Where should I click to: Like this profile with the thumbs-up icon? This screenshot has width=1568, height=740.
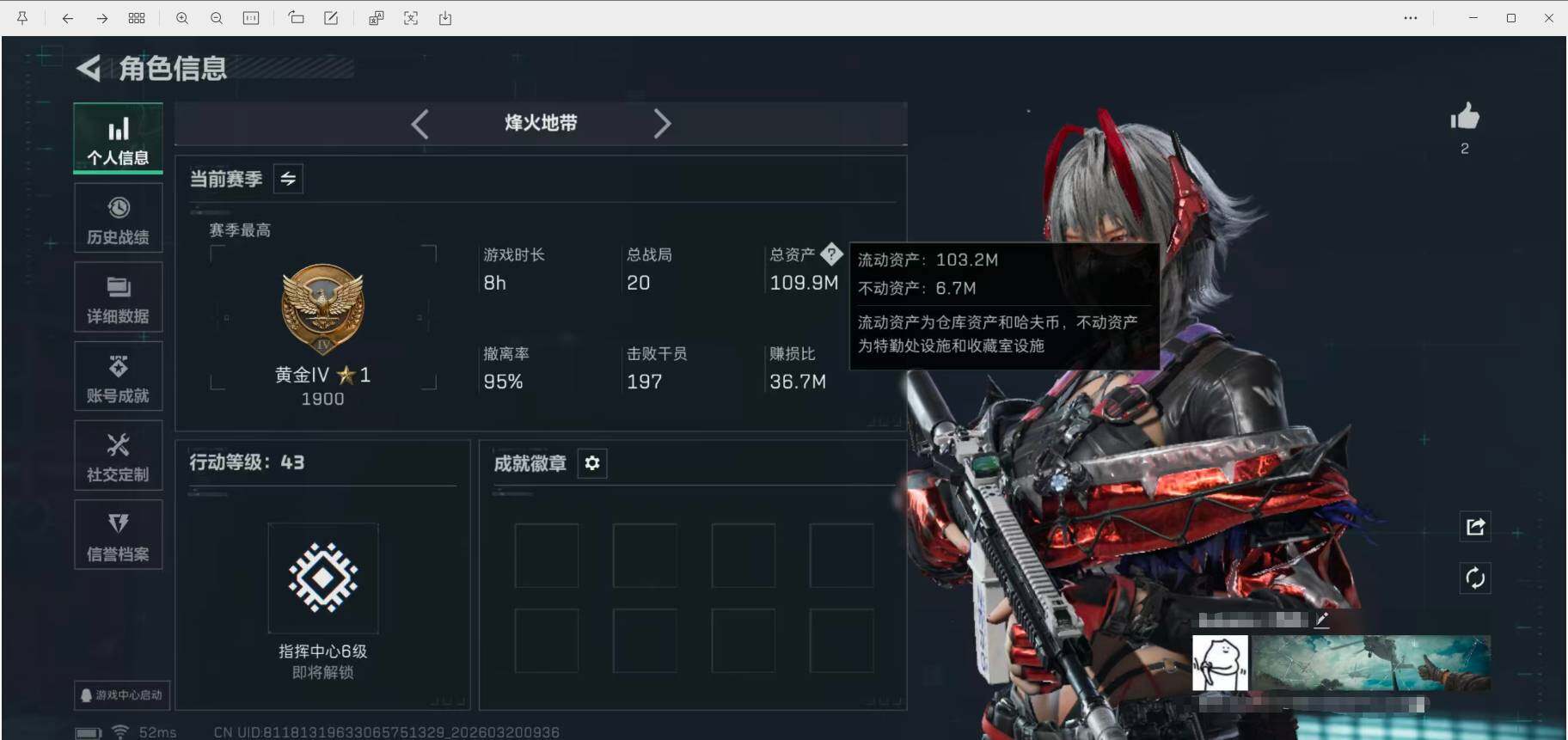pyautogui.click(x=1465, y=116)
